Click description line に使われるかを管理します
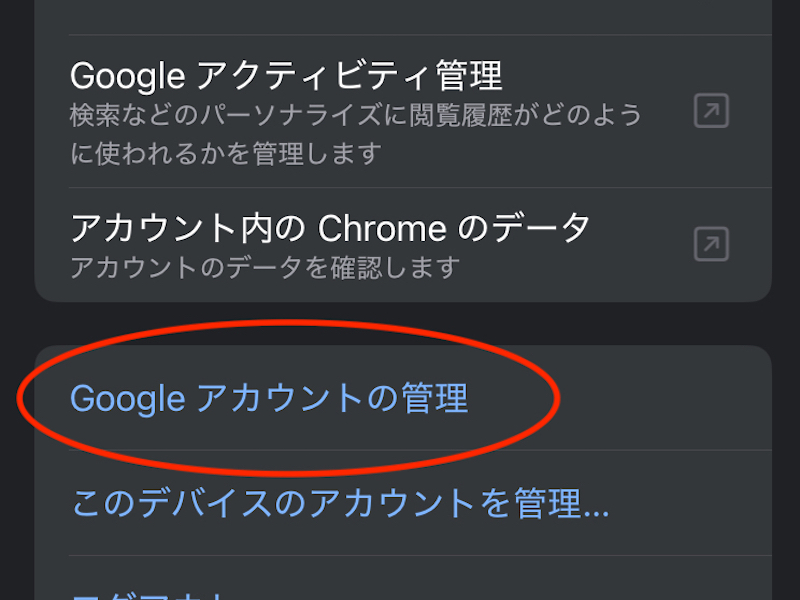 [226, 154]
